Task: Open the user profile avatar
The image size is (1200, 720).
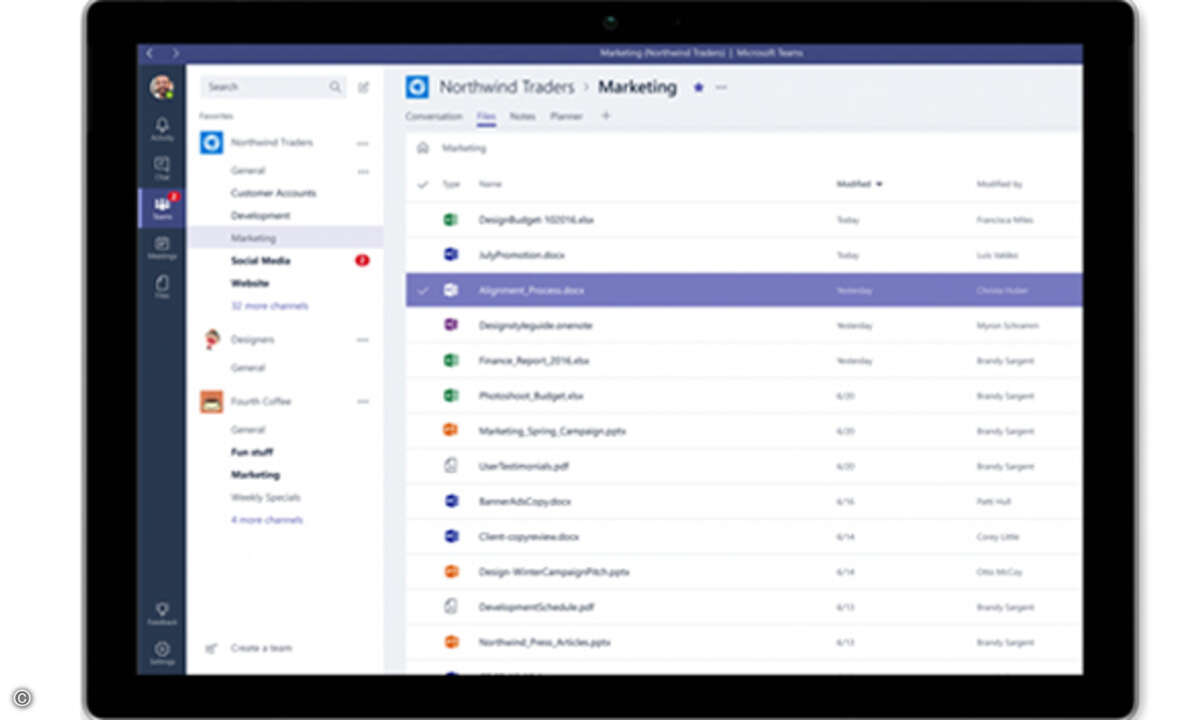Action: point(162,87)
